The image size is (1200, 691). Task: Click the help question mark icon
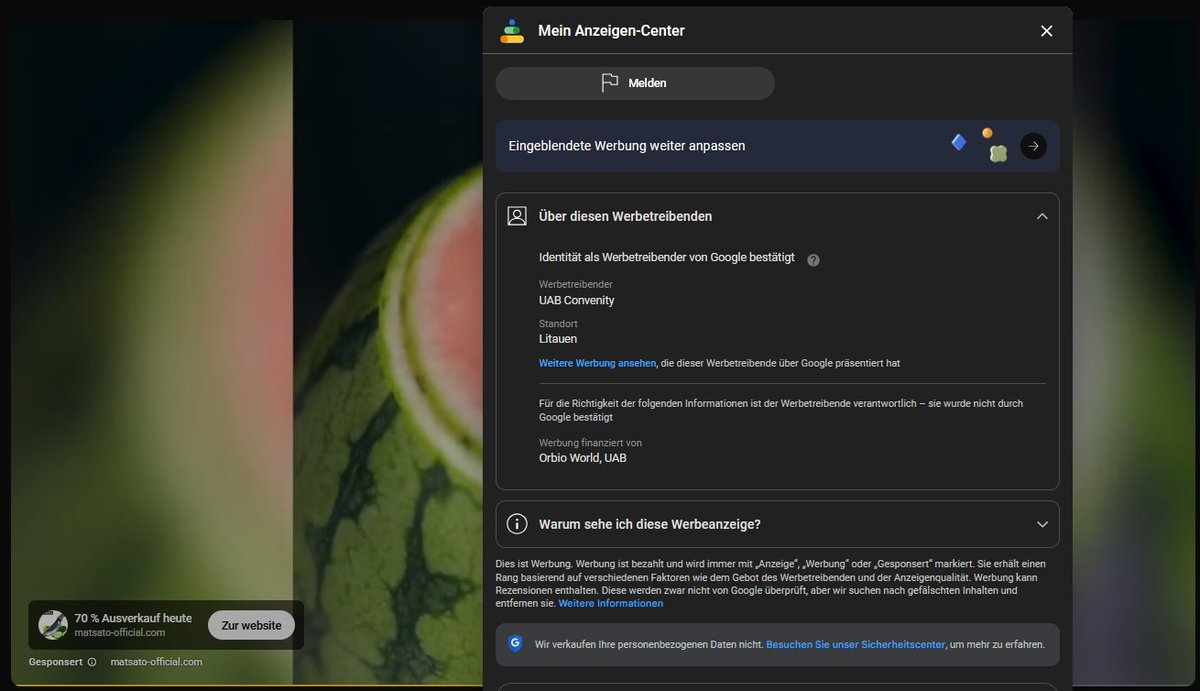tap(813, 260)
